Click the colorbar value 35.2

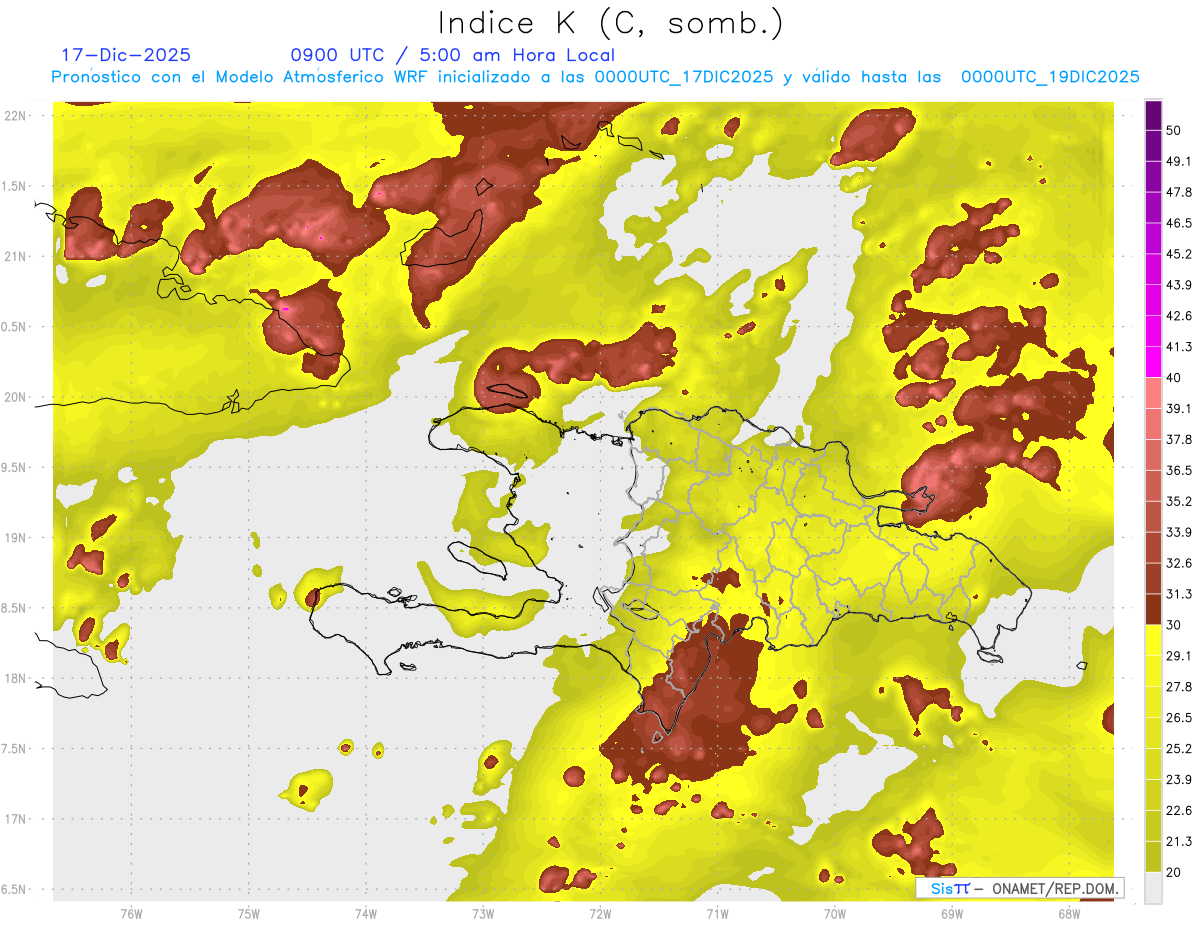[1180, 501]
